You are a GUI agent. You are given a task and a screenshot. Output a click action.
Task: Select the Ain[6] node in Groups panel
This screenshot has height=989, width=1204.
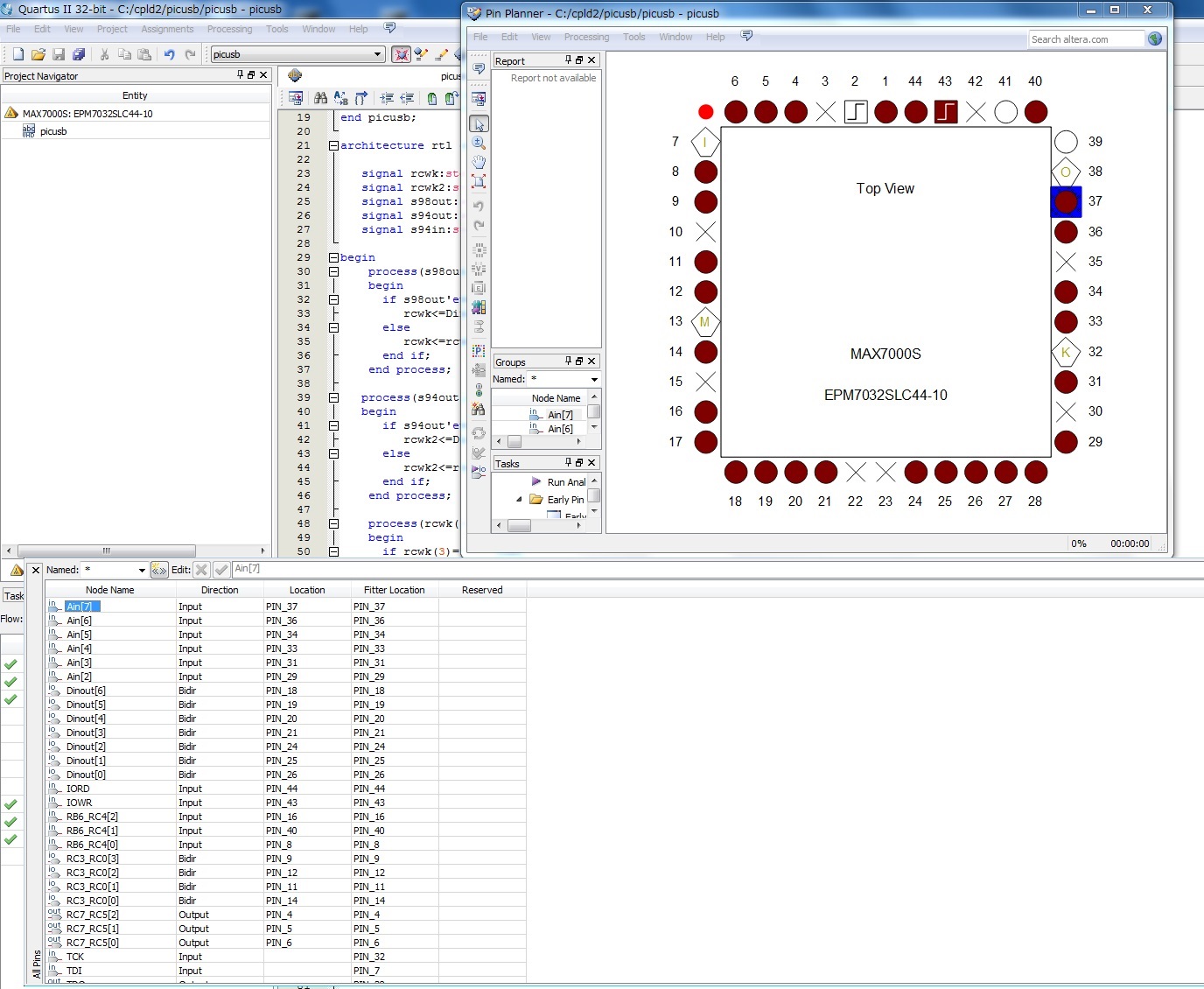tap(560, 429)
